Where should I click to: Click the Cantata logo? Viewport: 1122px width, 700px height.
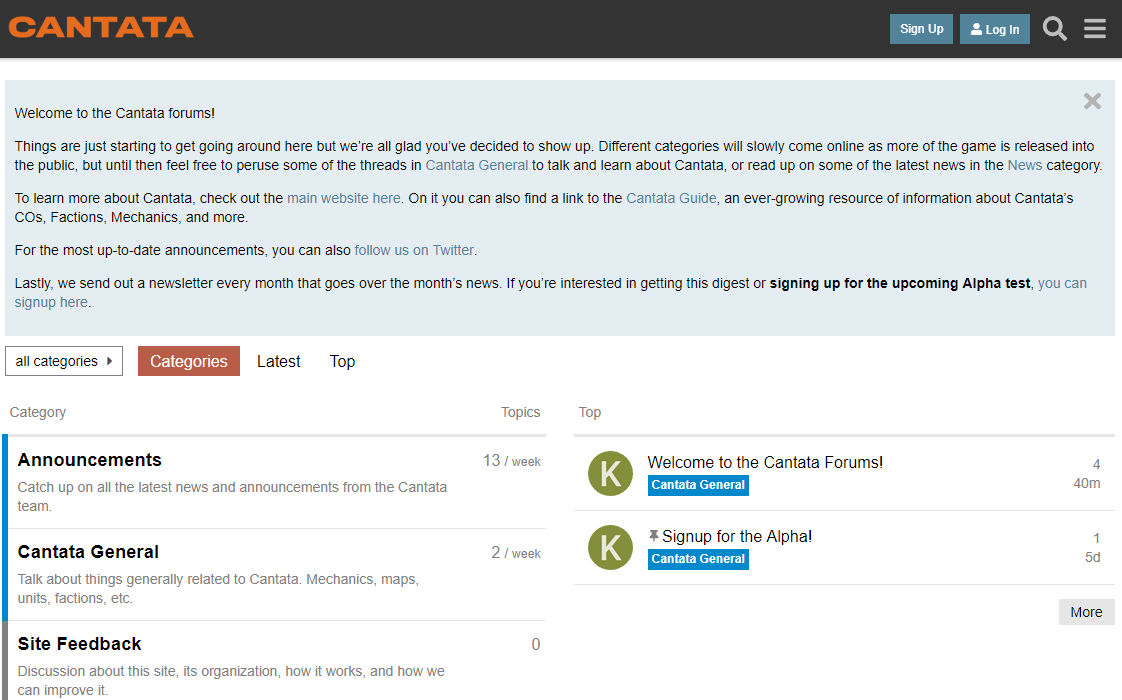pos(101,27)
